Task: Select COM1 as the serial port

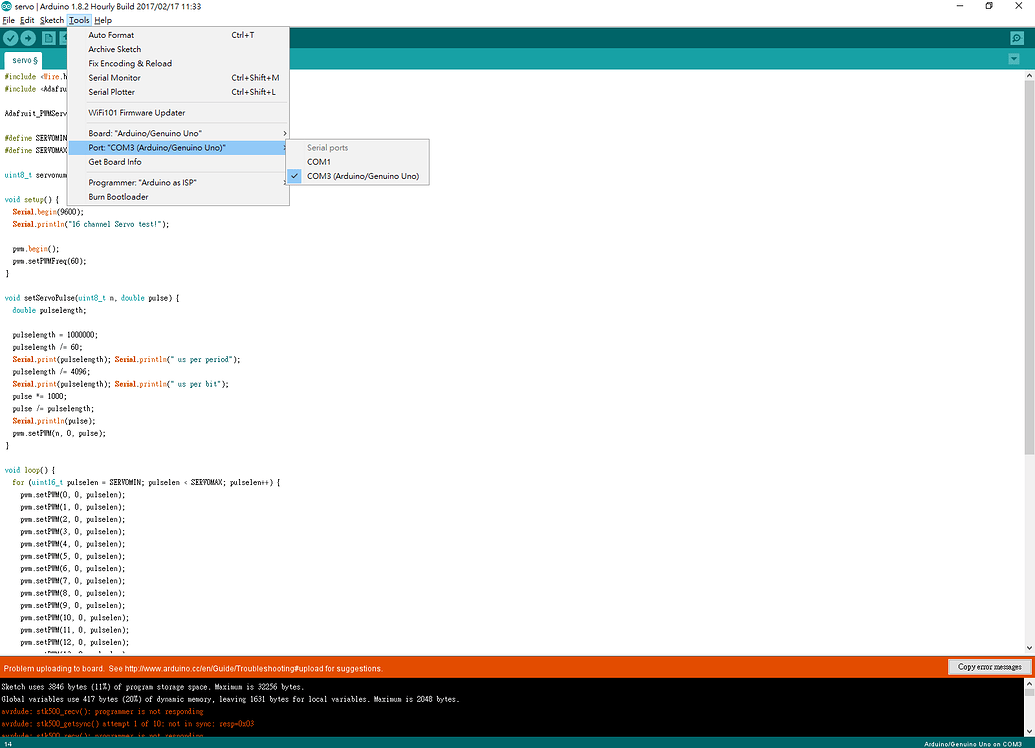Action: [319, 161]
